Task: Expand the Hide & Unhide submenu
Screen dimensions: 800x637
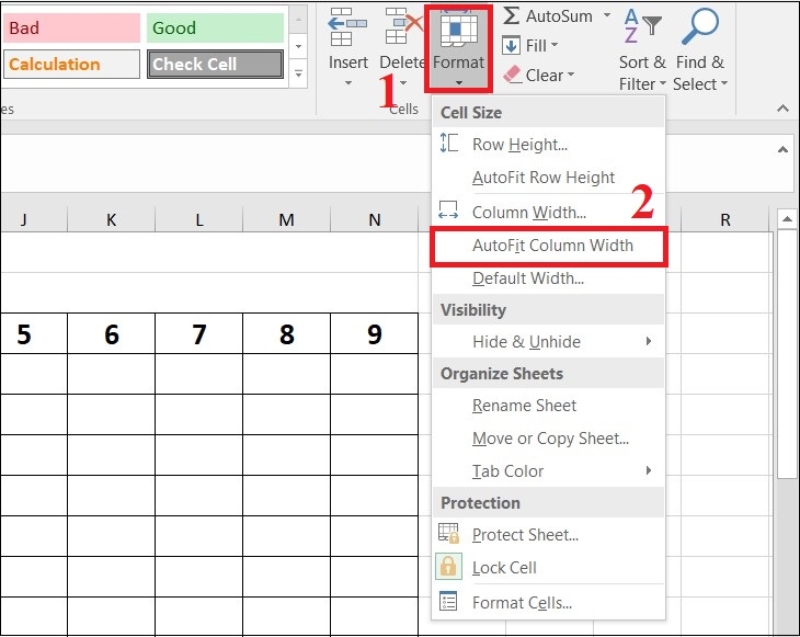Action: pos(648,342)
